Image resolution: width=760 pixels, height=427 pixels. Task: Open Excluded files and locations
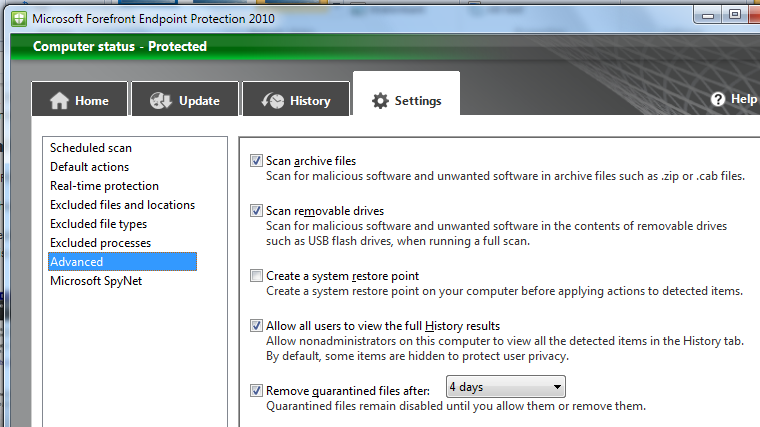point(122,205)
